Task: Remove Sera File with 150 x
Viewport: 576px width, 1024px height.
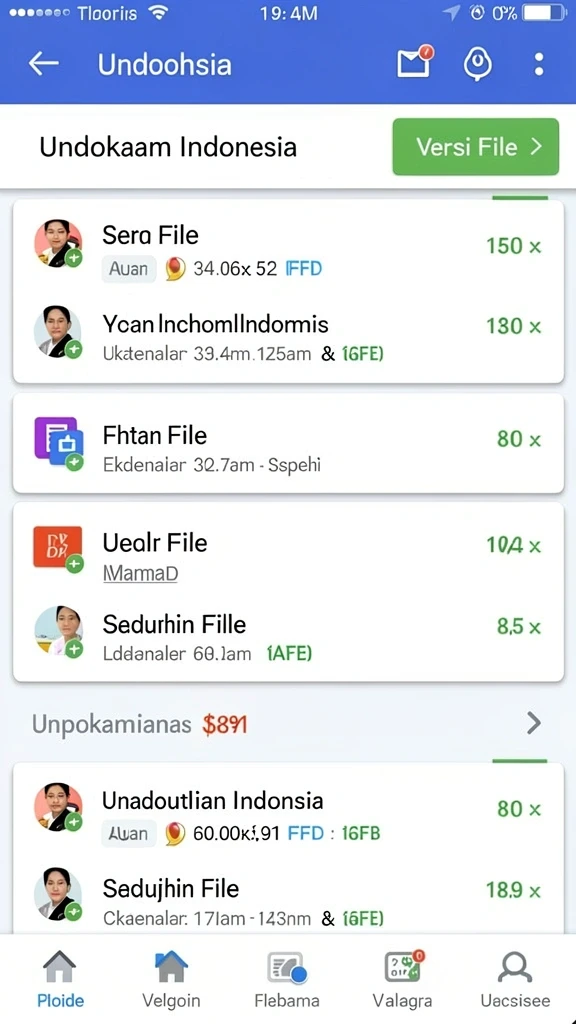Action: click(x=514, y=246)
